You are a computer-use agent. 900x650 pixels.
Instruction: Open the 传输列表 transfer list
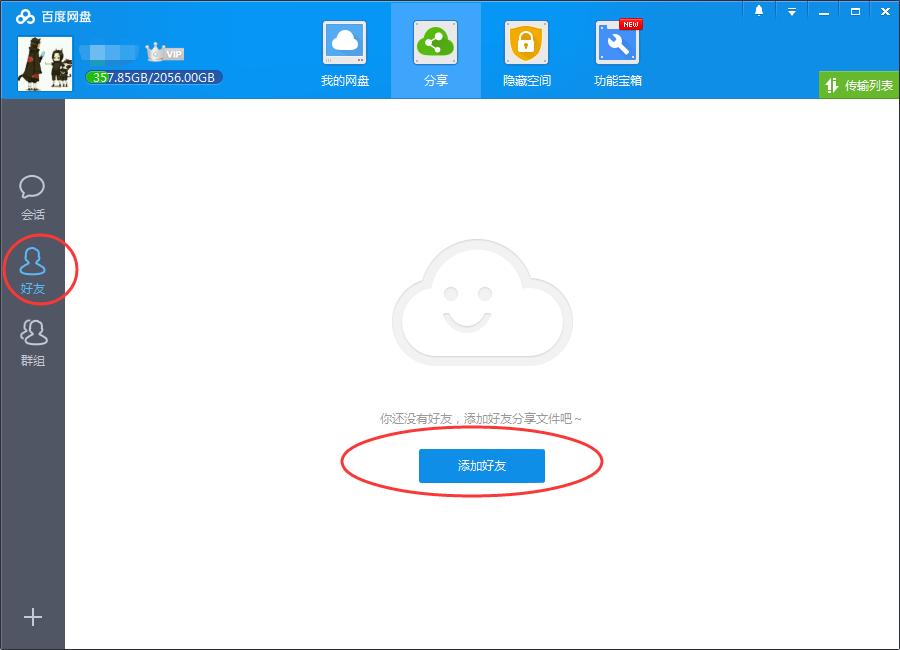click(x=858, y=85)
